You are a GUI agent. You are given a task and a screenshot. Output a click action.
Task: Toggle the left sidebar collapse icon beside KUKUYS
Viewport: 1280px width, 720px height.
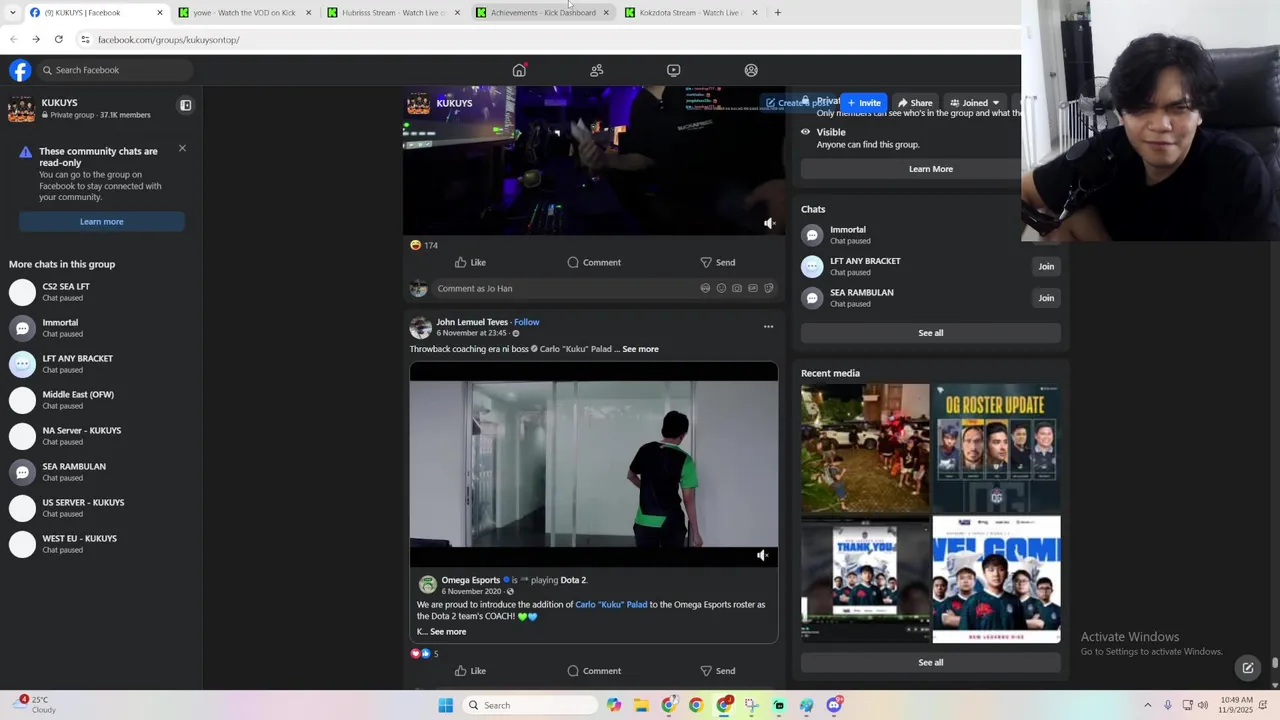pyautogui.click(x=185, y=105)
